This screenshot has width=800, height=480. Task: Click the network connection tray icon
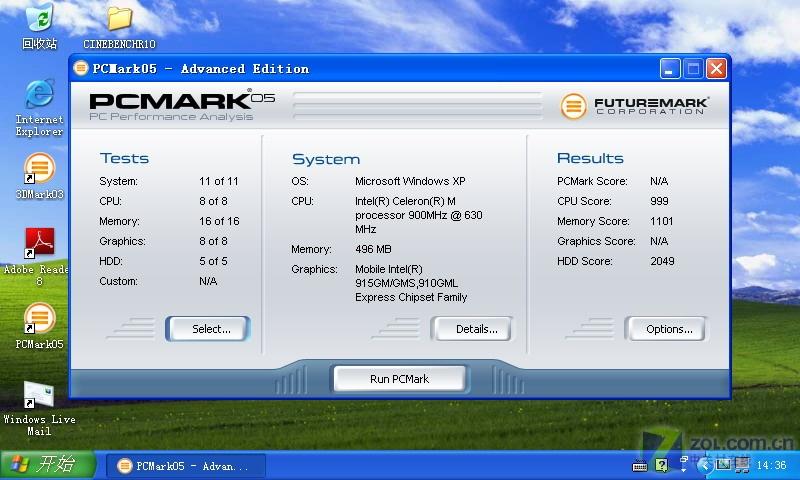742,465
